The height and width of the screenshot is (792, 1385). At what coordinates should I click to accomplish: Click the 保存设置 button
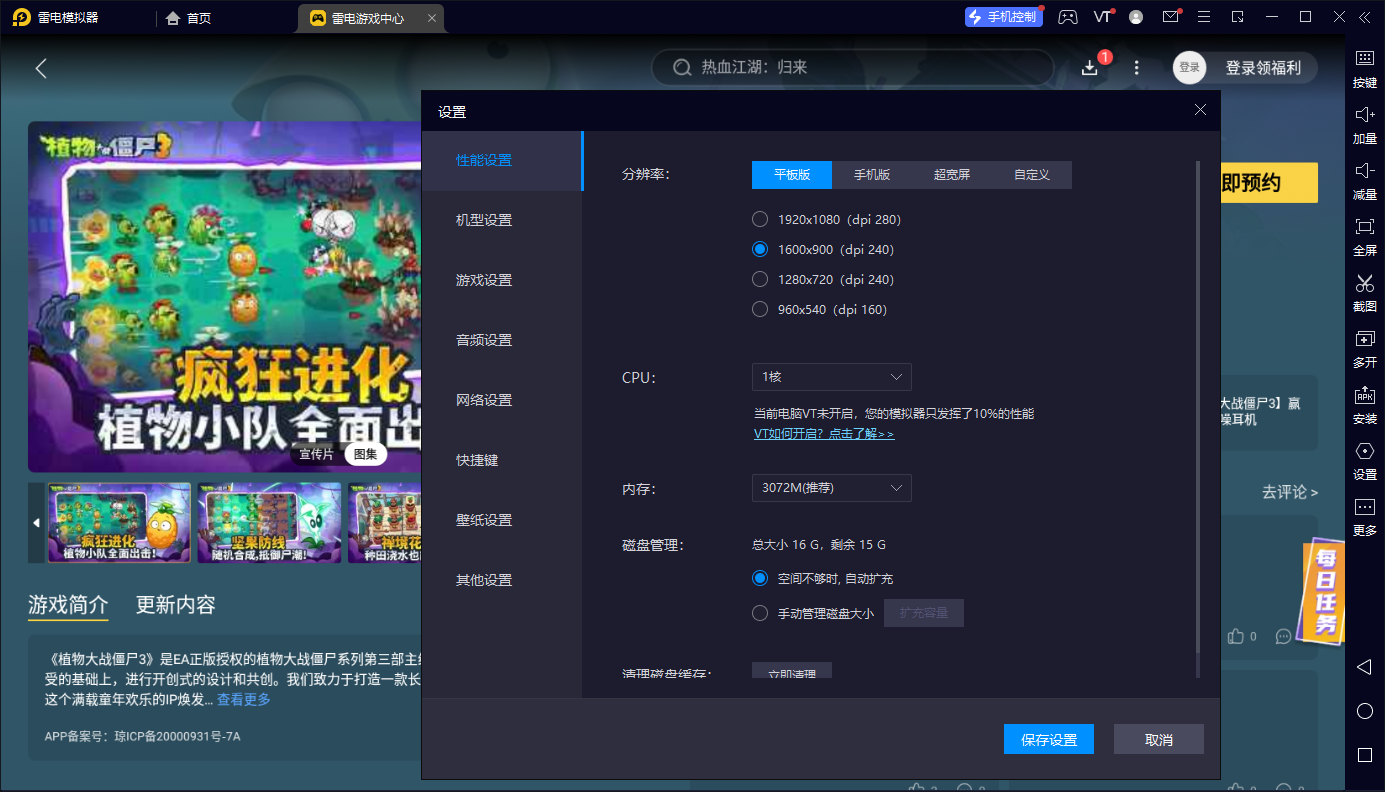click(x=1048, y=739)
